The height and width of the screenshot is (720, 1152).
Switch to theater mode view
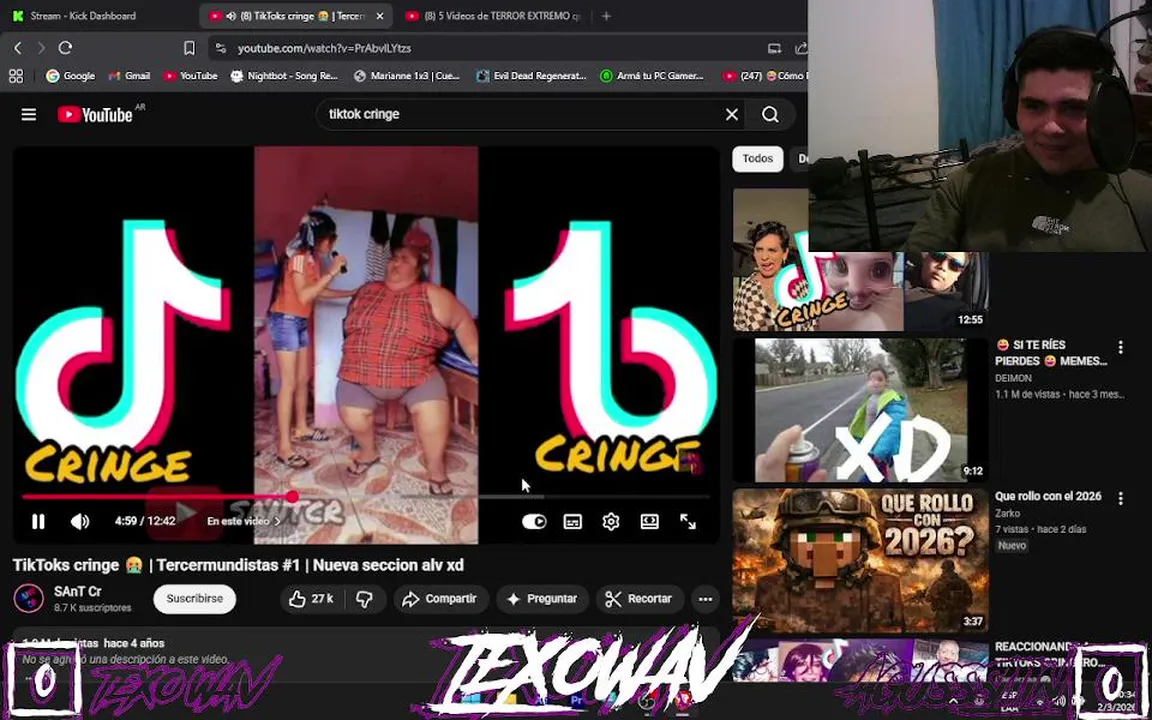(649, 522)
